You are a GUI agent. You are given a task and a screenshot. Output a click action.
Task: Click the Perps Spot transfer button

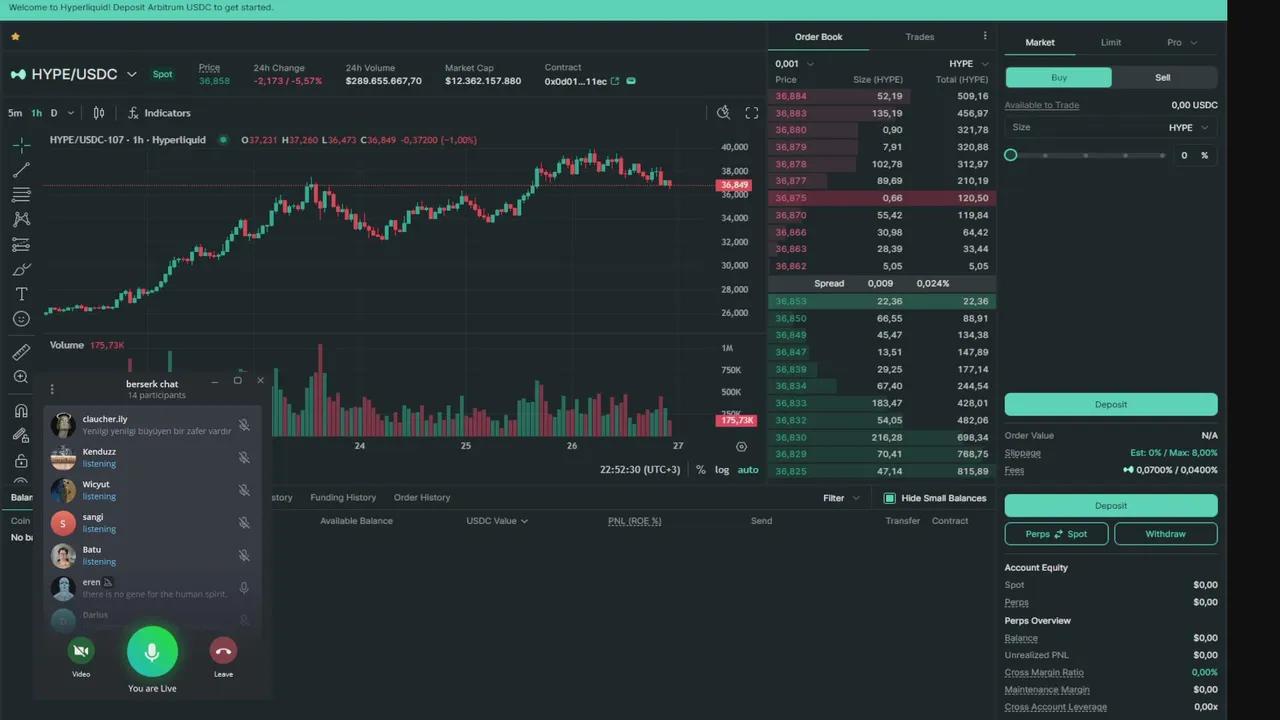[x=1056, y=534]
